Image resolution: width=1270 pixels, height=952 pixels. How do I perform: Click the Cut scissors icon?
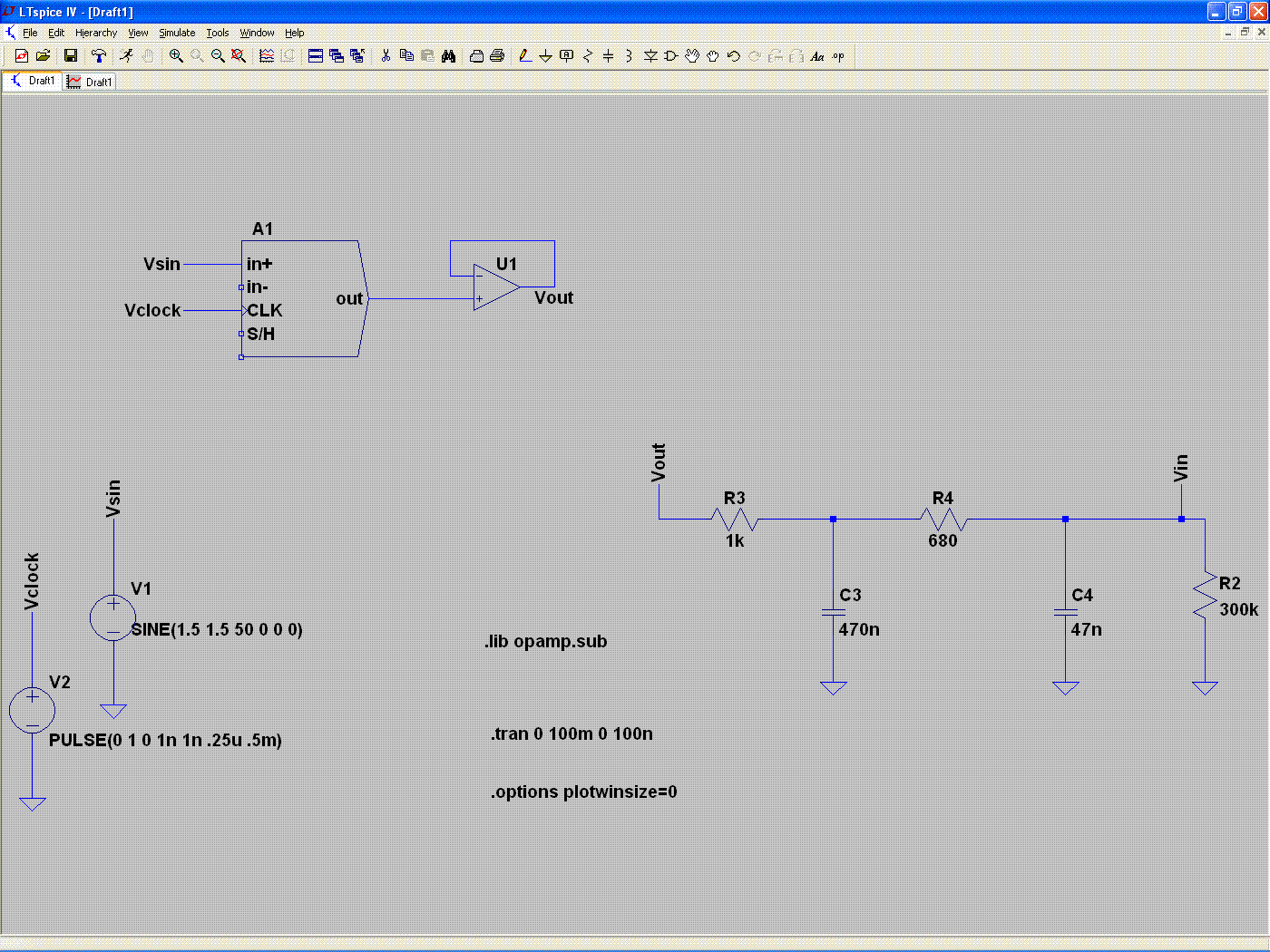[386, 55]
